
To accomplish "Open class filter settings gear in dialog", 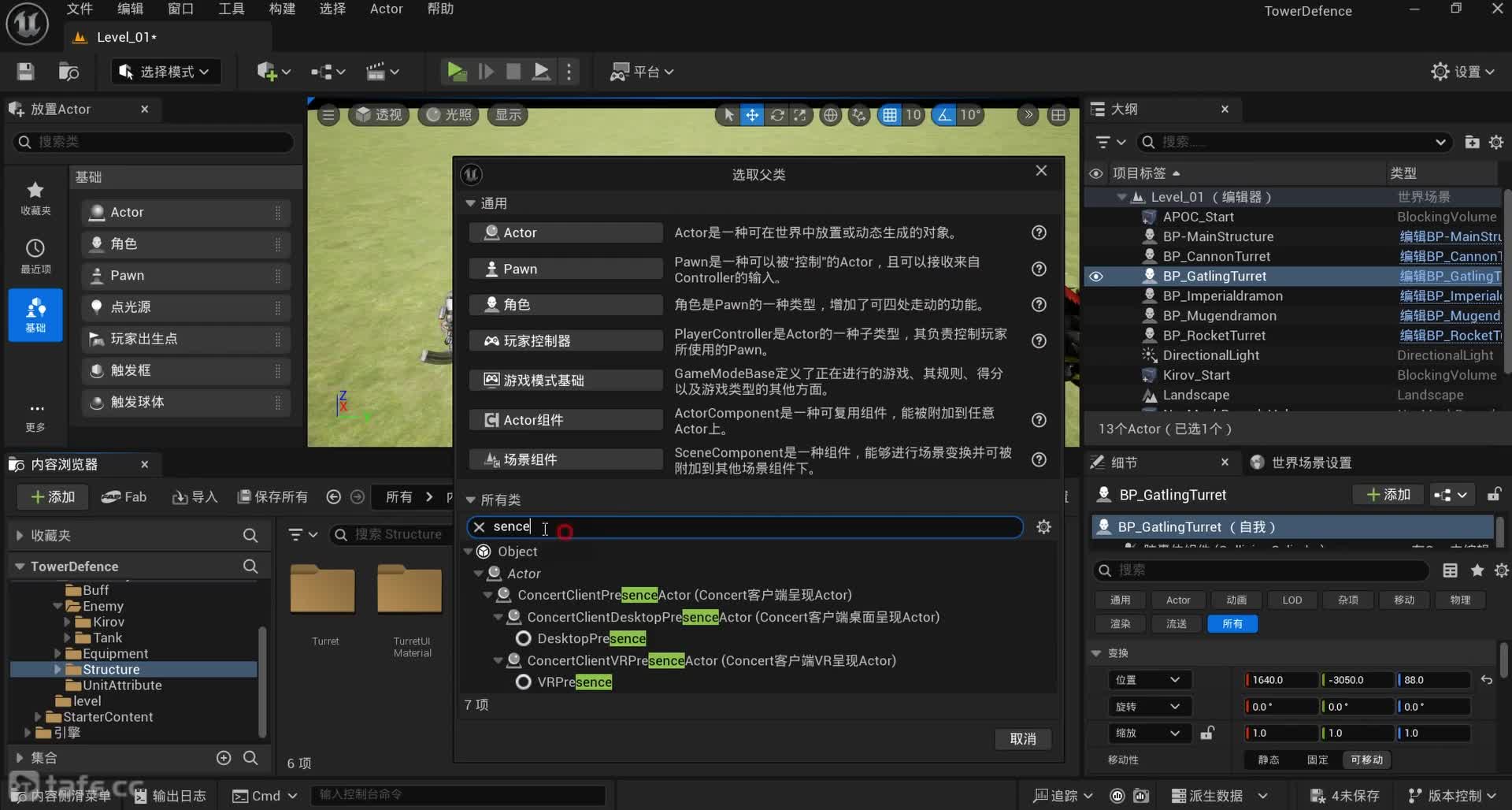I will click(x=1043, y=527).
